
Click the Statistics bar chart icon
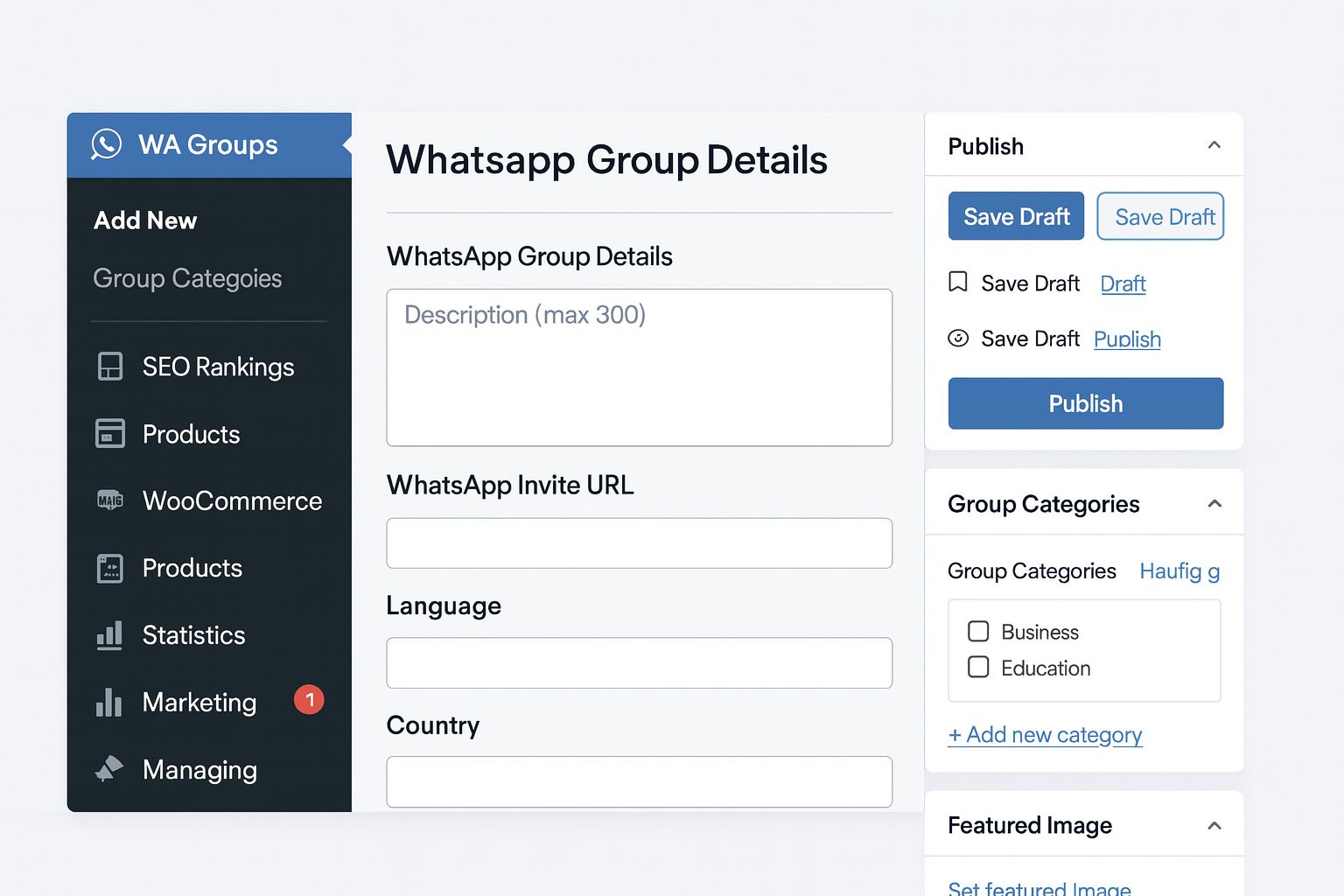coord(109,635)
